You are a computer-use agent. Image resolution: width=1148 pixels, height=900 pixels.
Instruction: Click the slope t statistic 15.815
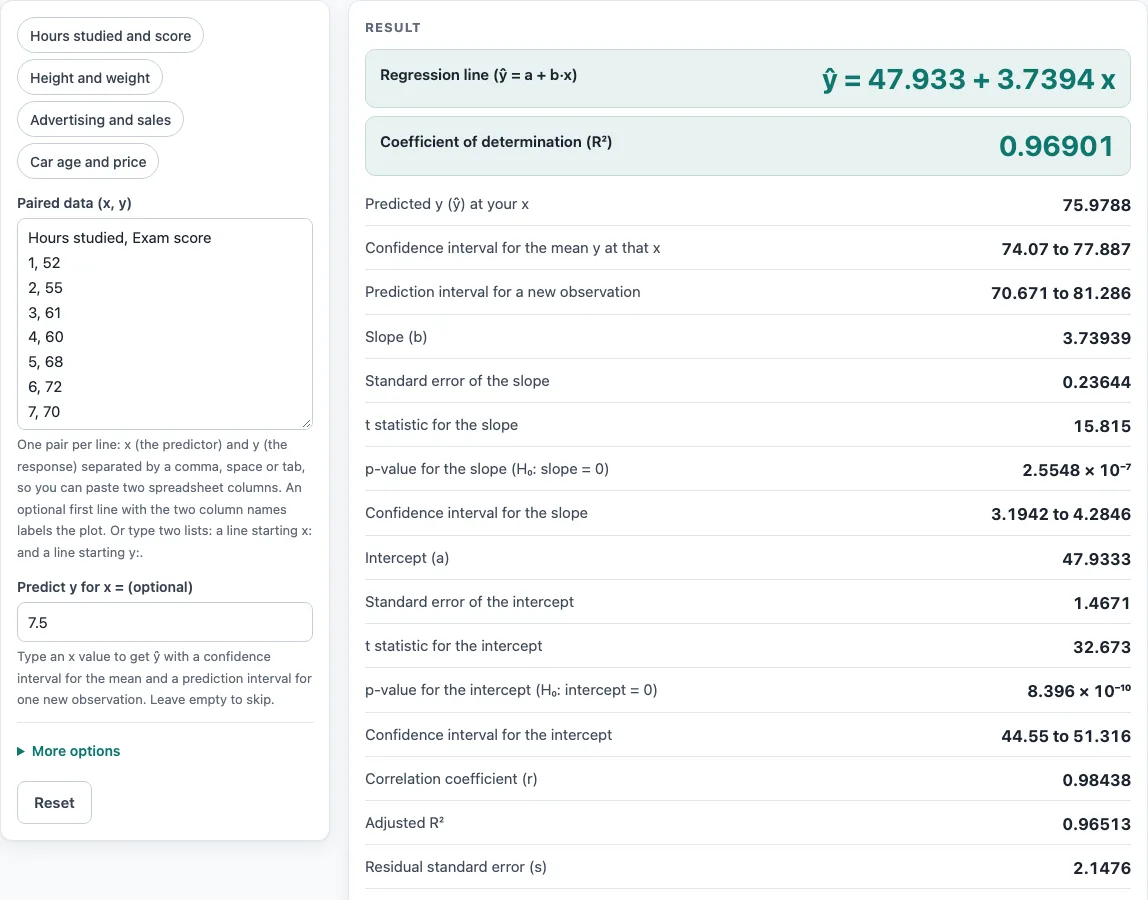pos(1102,425)
